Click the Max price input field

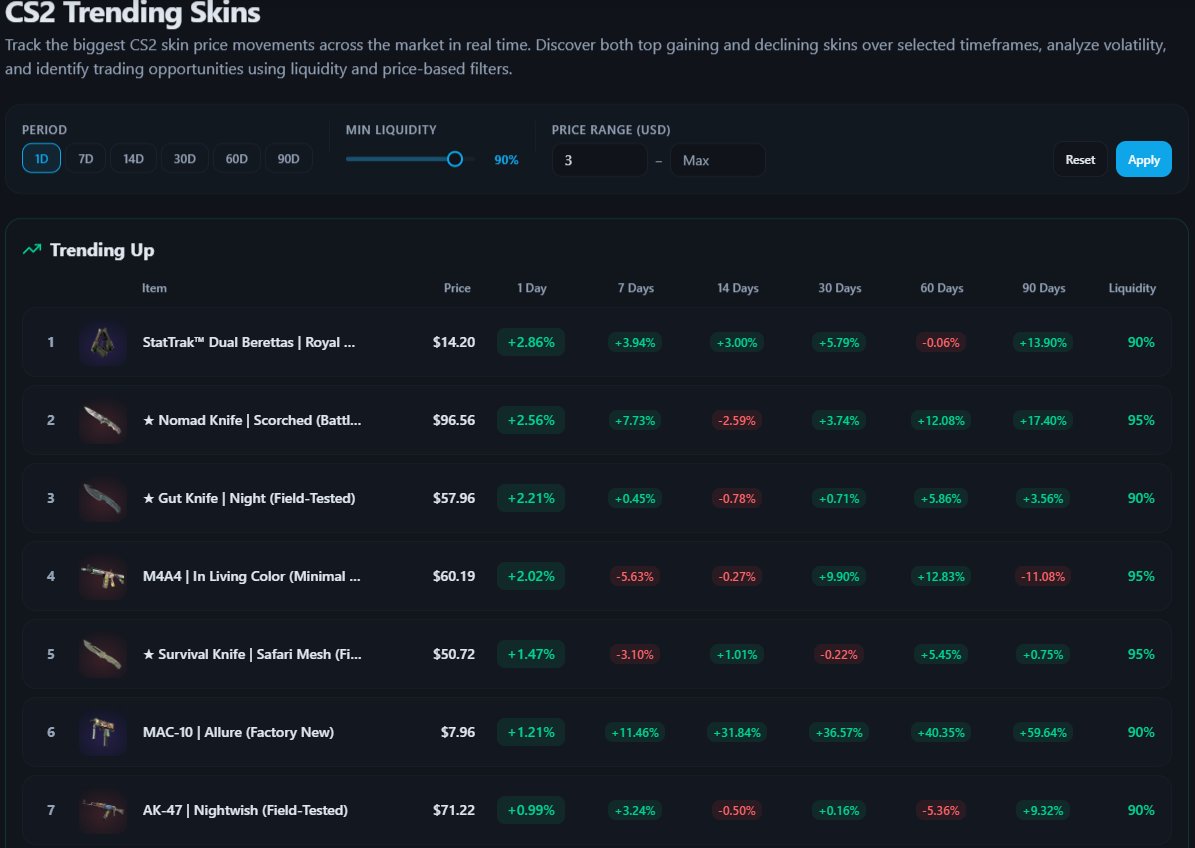(x=717, y=160)
